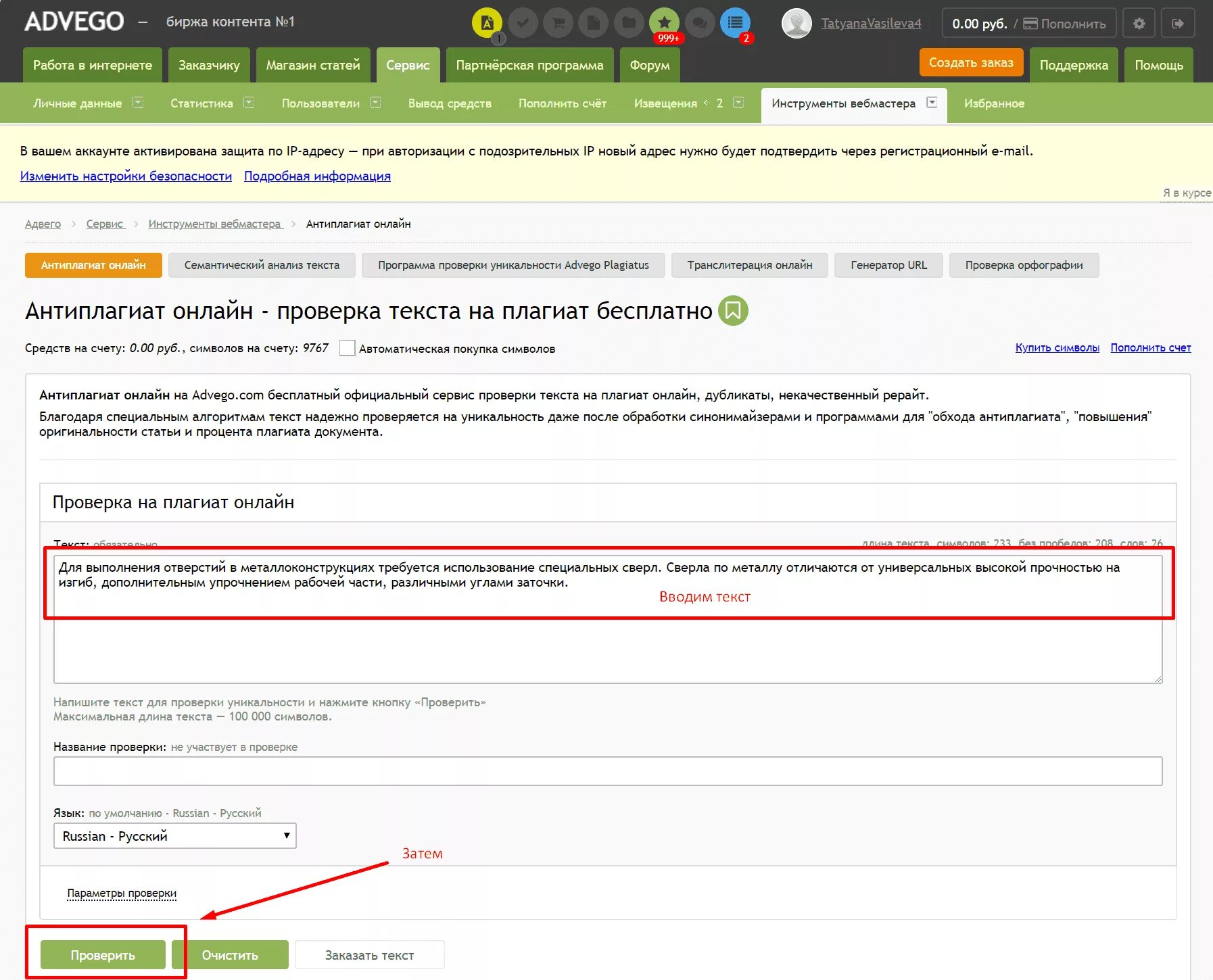This screenshot has height=980, width=1213.
Task: Click the Пополнить text in header balance box
Action: [x=1073, y=24]
